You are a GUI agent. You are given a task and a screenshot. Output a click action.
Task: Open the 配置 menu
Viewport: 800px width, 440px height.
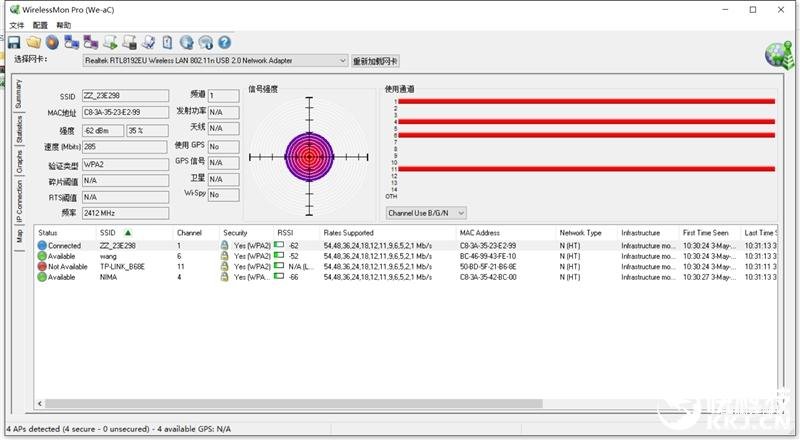click(40, 25)
